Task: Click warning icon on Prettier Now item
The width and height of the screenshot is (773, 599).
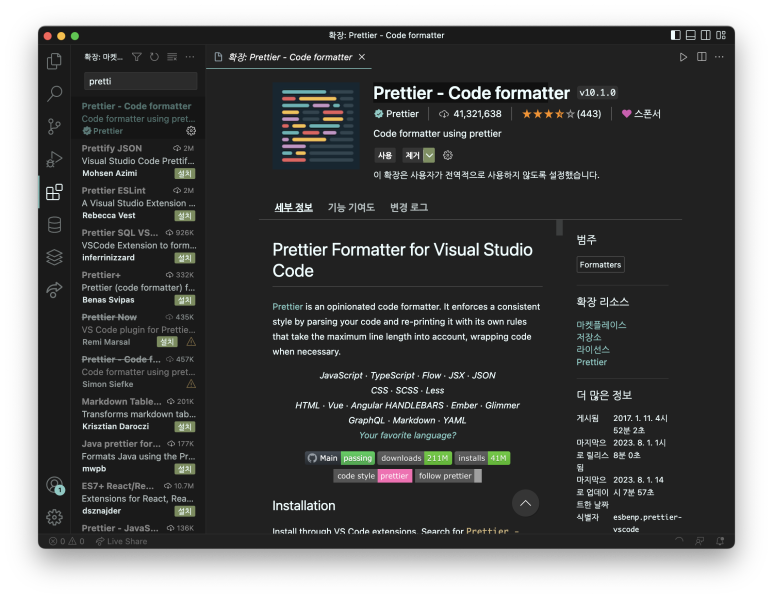Action: tap(191, 342)
